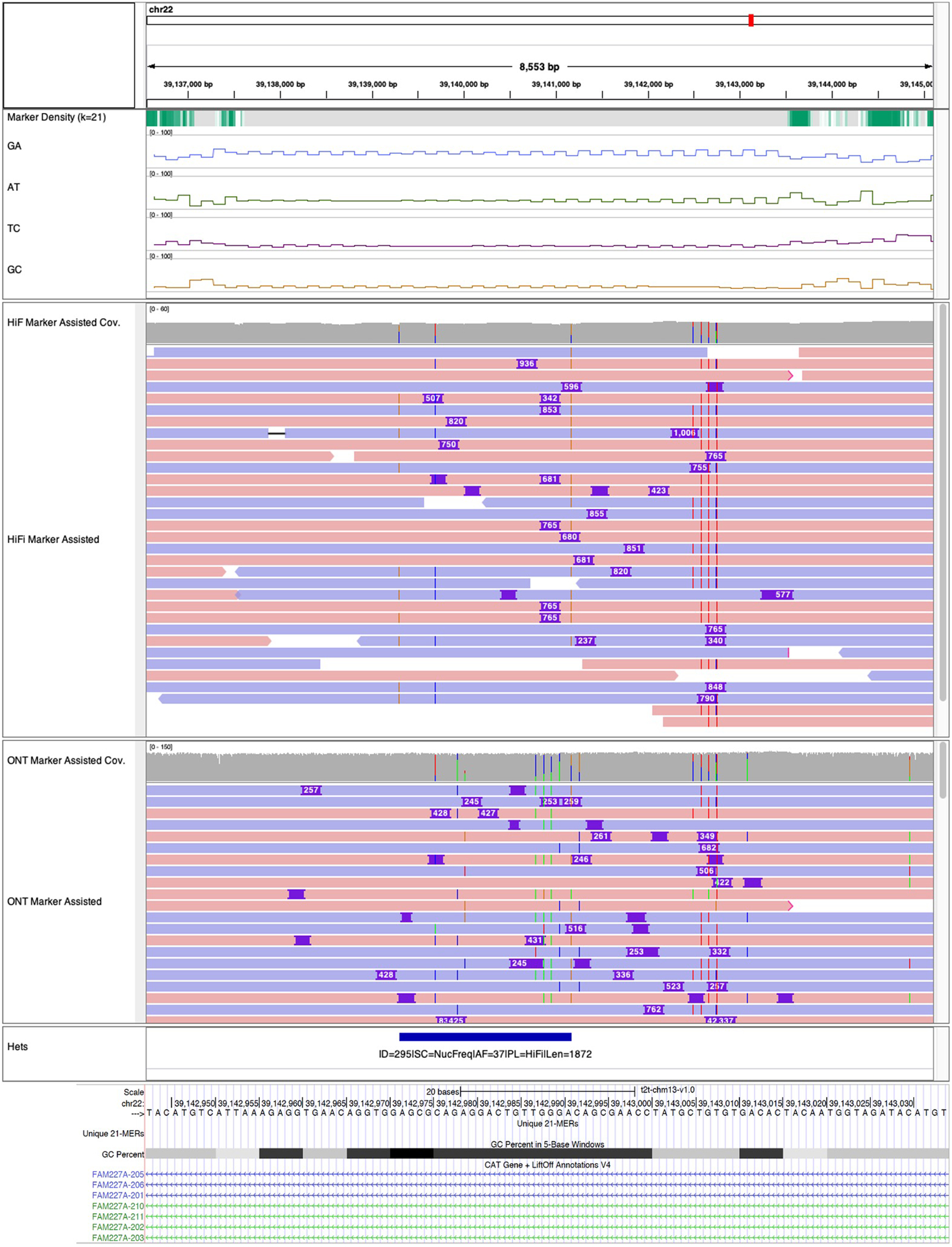
Task: Click the 349 insertion in ONT reads
Action: pos(707,837)
